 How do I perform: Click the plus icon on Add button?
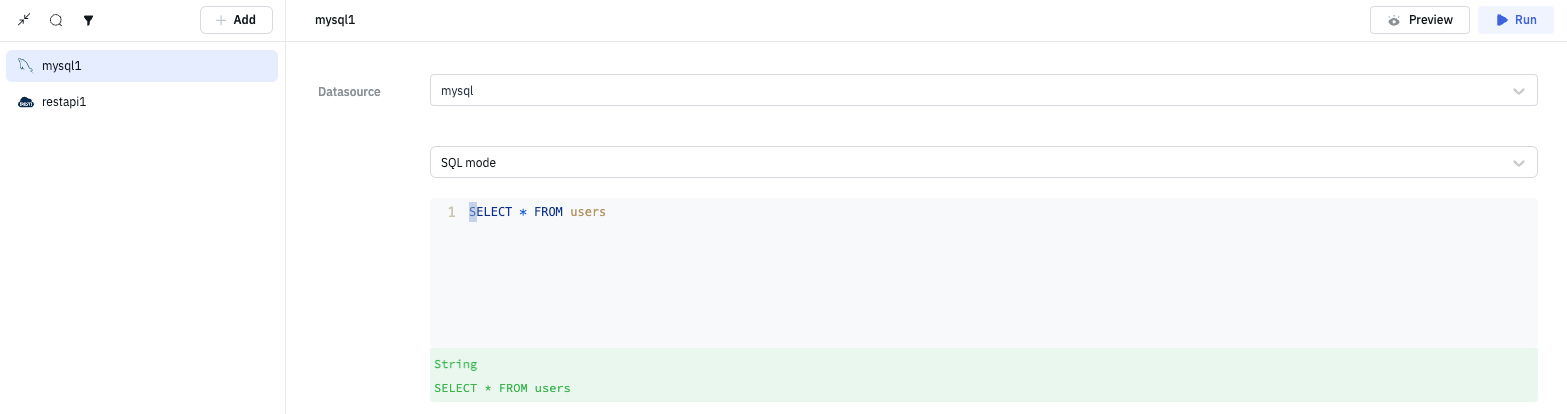220,20
